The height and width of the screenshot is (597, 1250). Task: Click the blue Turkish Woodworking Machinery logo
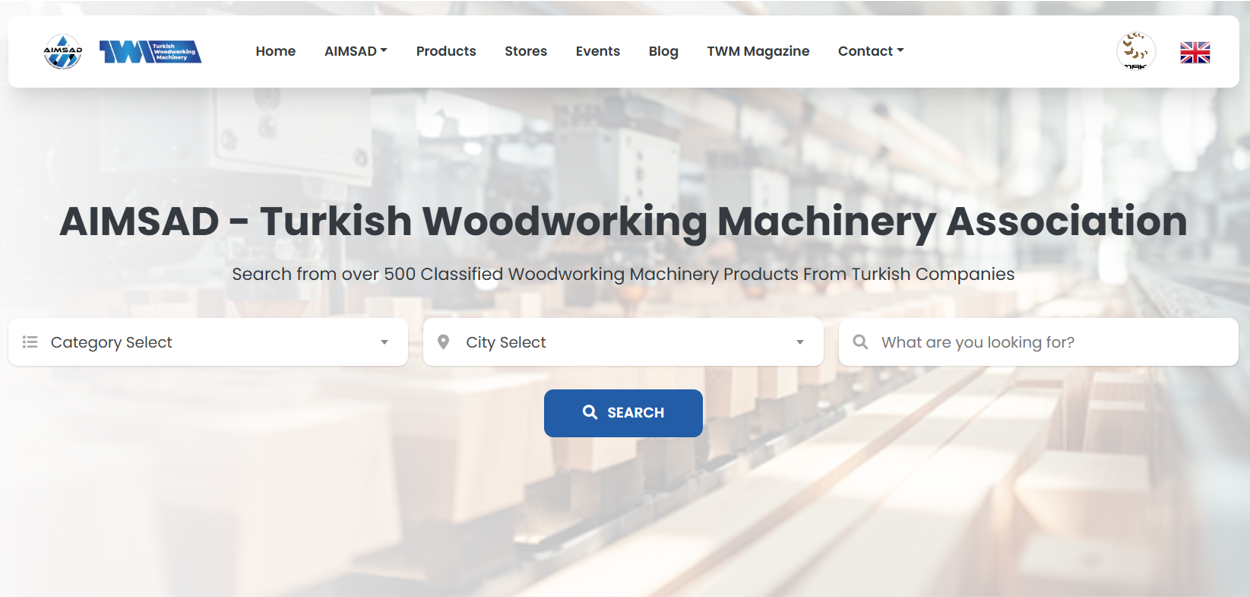point(150,52)
